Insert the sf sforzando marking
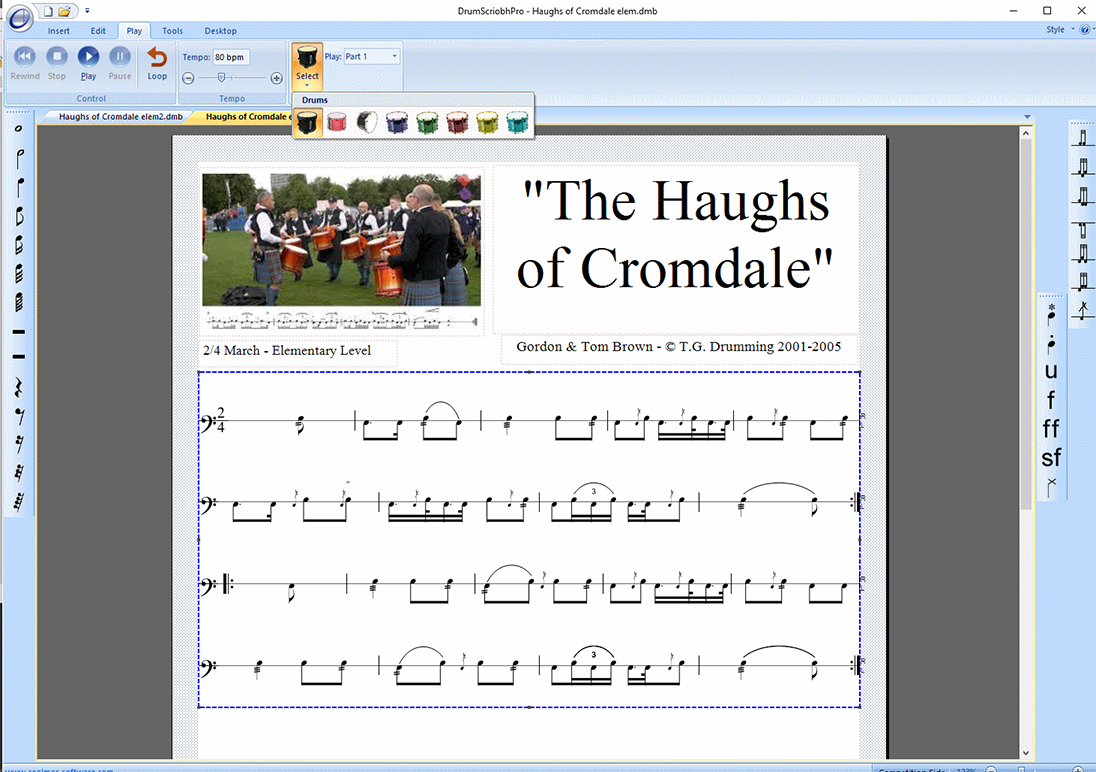This screenshot has height=772, width=1096. [x=1051, y=458]
